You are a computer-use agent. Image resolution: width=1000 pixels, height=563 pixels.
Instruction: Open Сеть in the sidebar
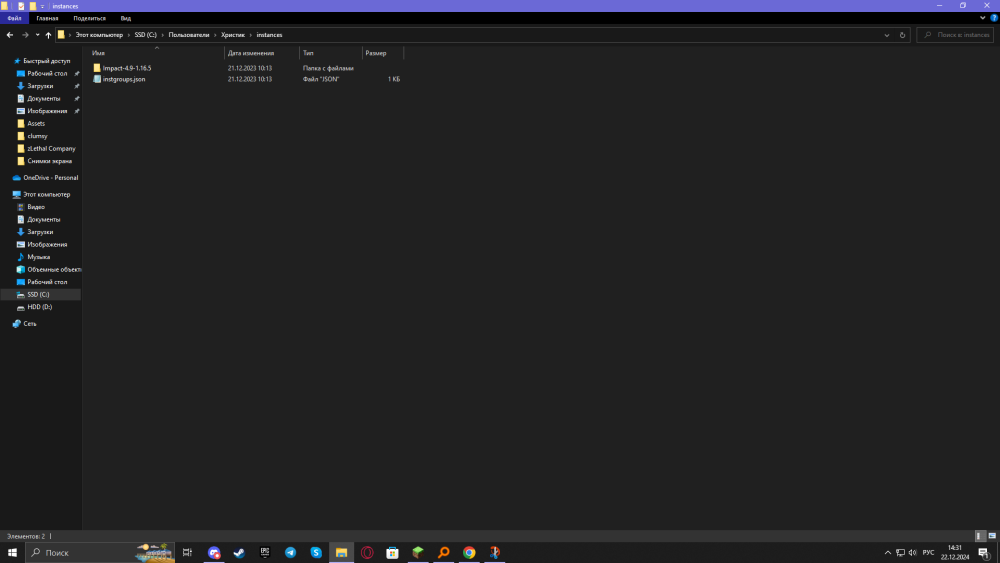29,324
